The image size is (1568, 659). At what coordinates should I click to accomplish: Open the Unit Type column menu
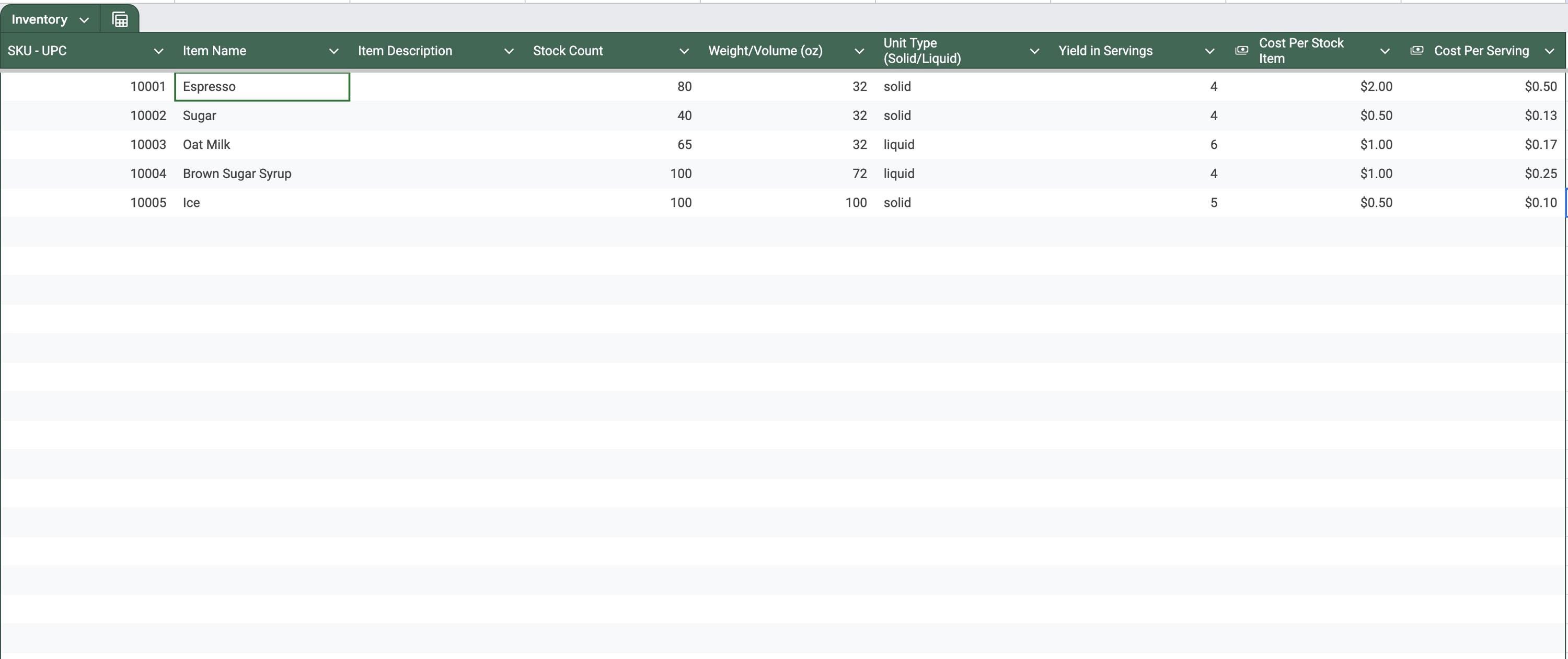click(x=1035, y=51)
